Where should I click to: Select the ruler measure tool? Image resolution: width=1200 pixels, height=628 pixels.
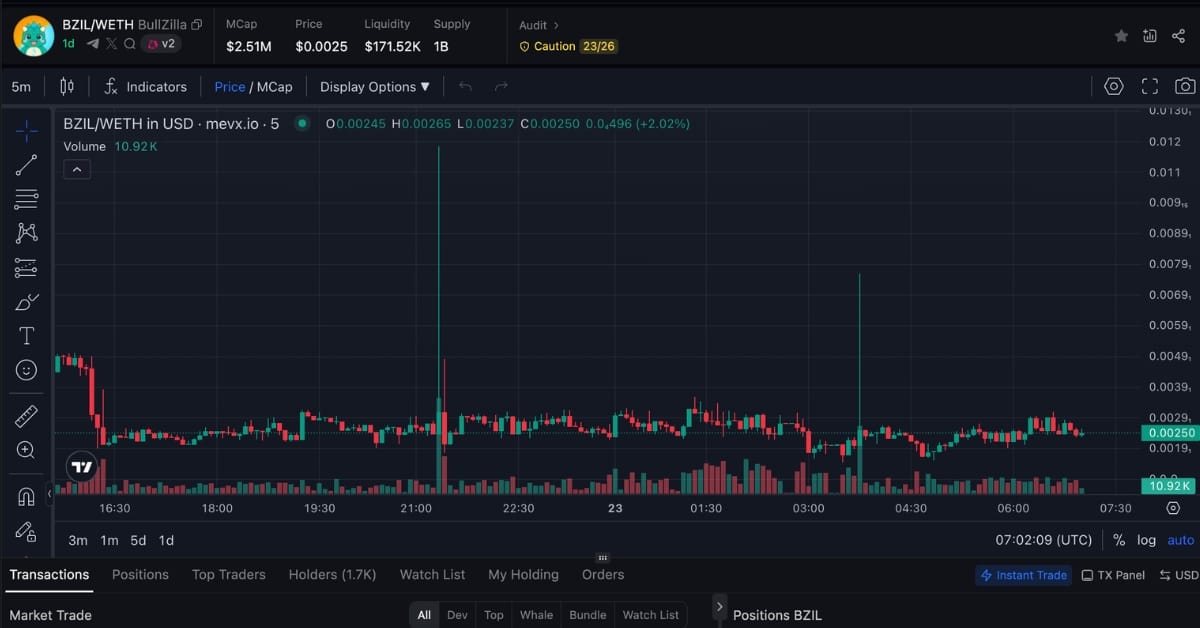click(26, 416)
